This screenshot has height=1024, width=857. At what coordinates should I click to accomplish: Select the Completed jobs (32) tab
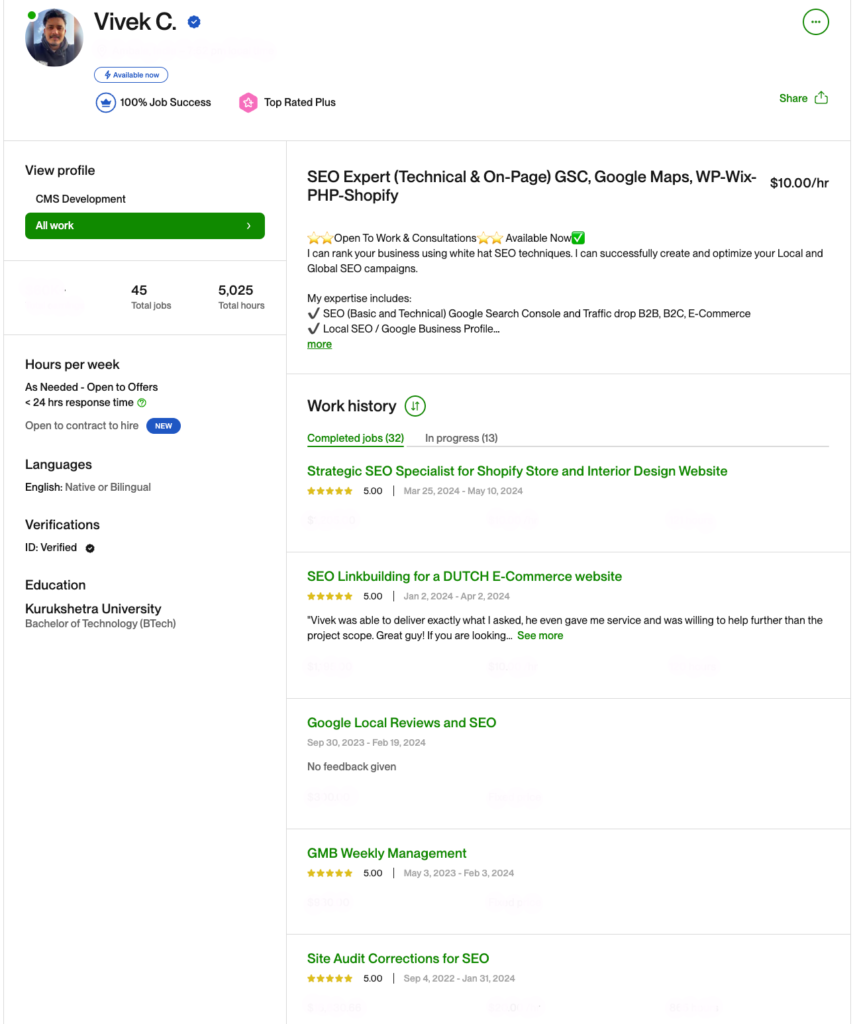point(355,438)
